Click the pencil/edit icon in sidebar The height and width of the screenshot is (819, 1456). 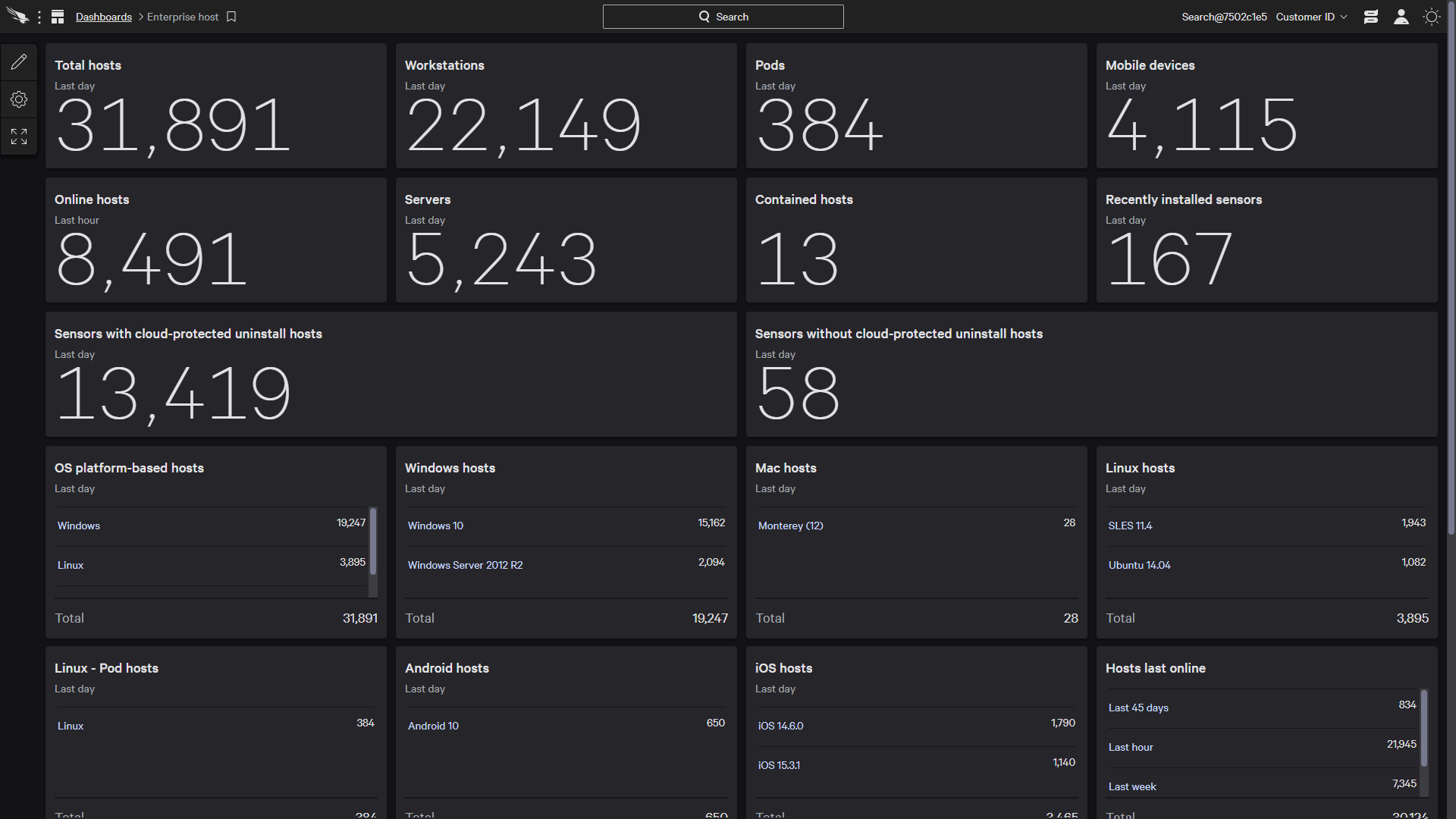click(19, 62)
